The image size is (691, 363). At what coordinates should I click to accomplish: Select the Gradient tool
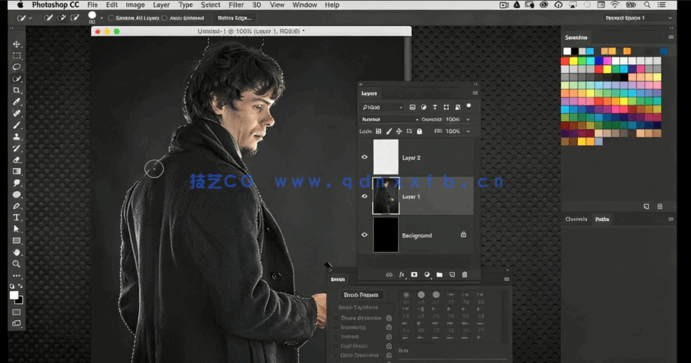[16, 171]
